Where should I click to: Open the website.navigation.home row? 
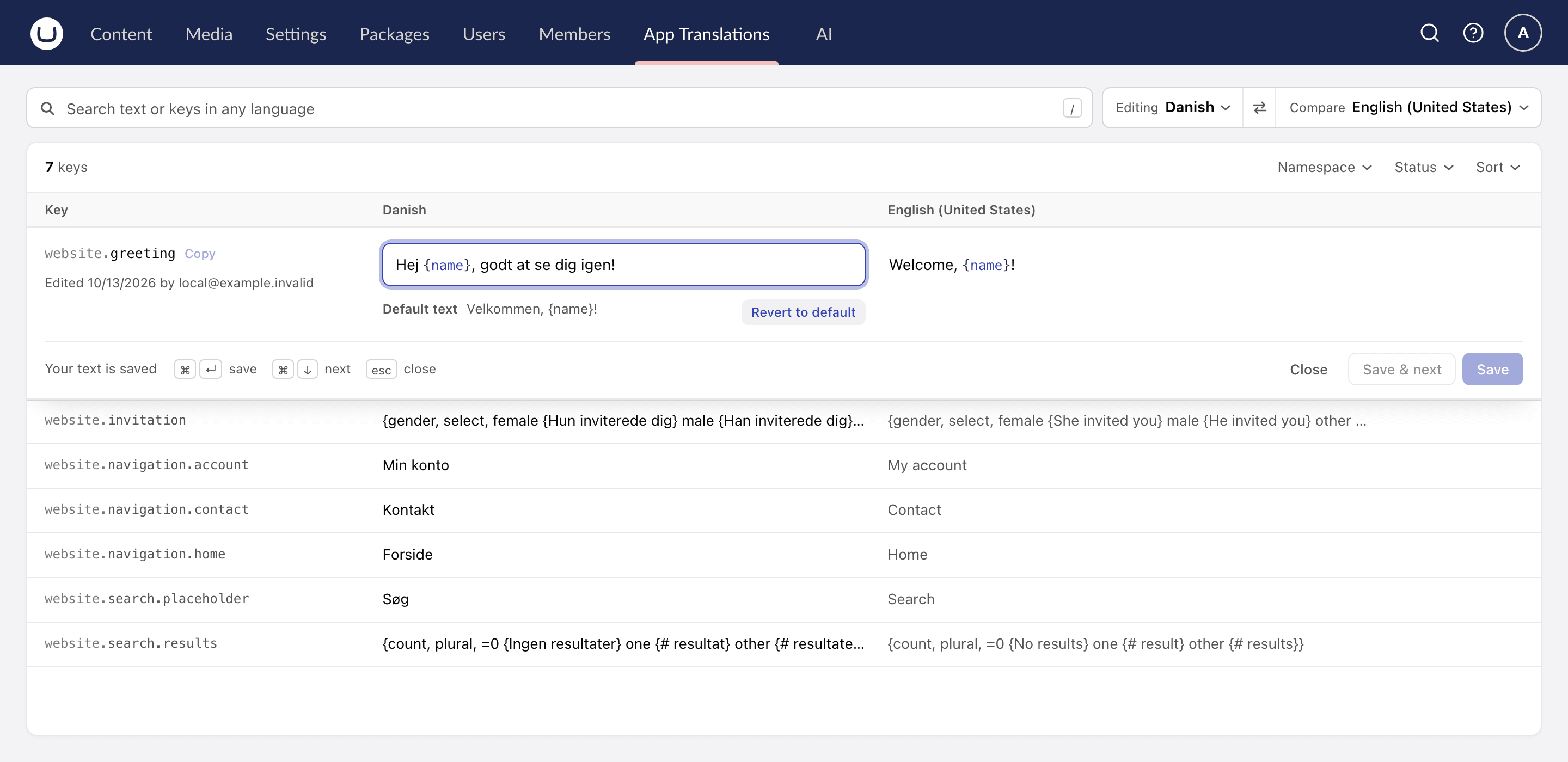click(x=784, y=555)
